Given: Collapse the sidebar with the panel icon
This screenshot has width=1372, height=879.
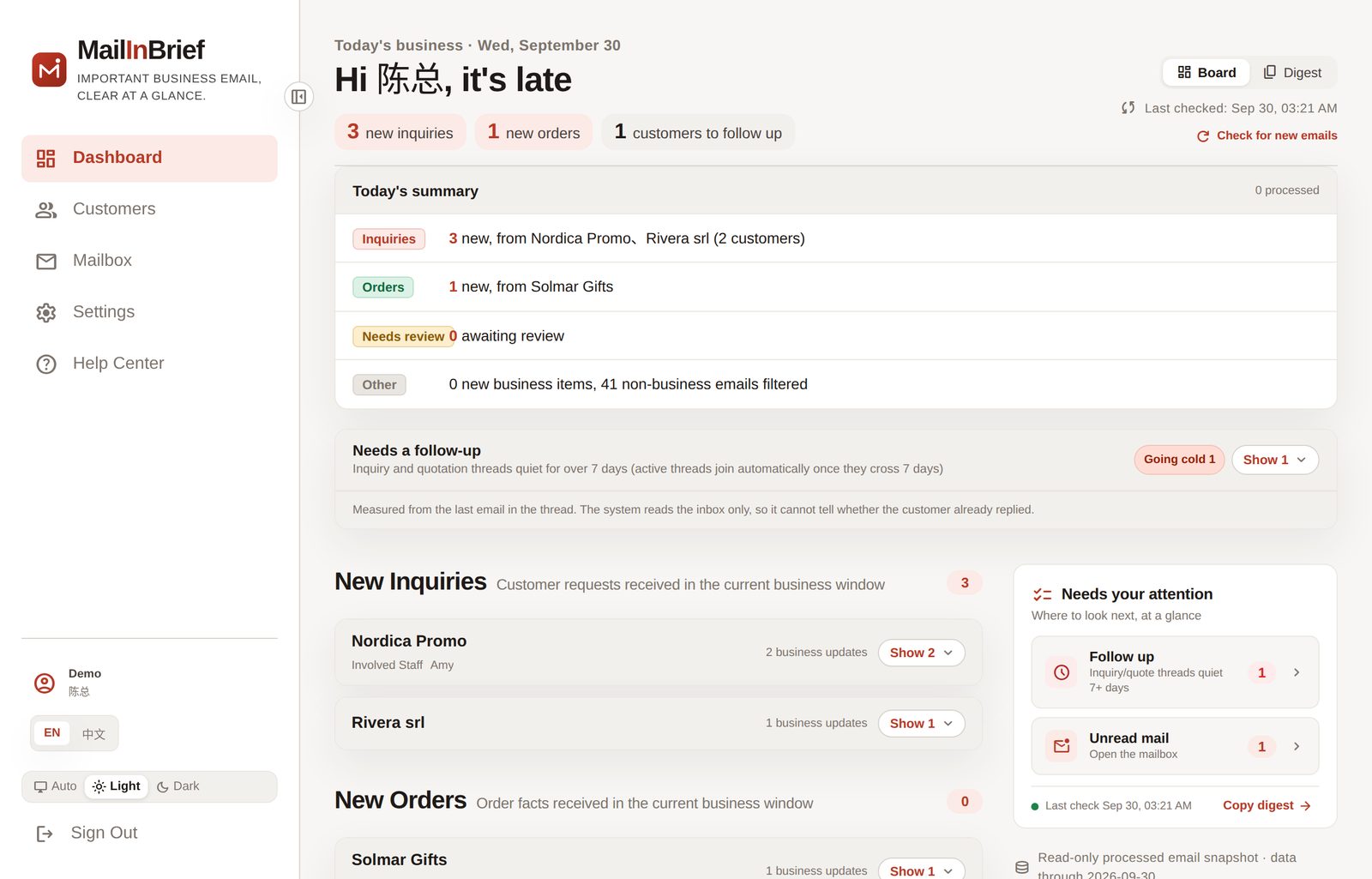Looking at the screenshot, I should 298,97.
